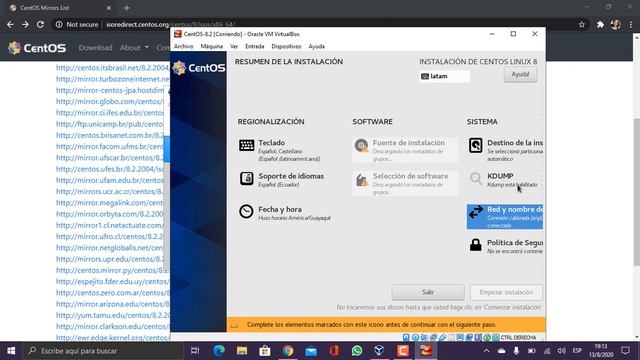Open File Explorer from taskbar
The height and width of the screenshot is (360, 640).
click(242, 351)
